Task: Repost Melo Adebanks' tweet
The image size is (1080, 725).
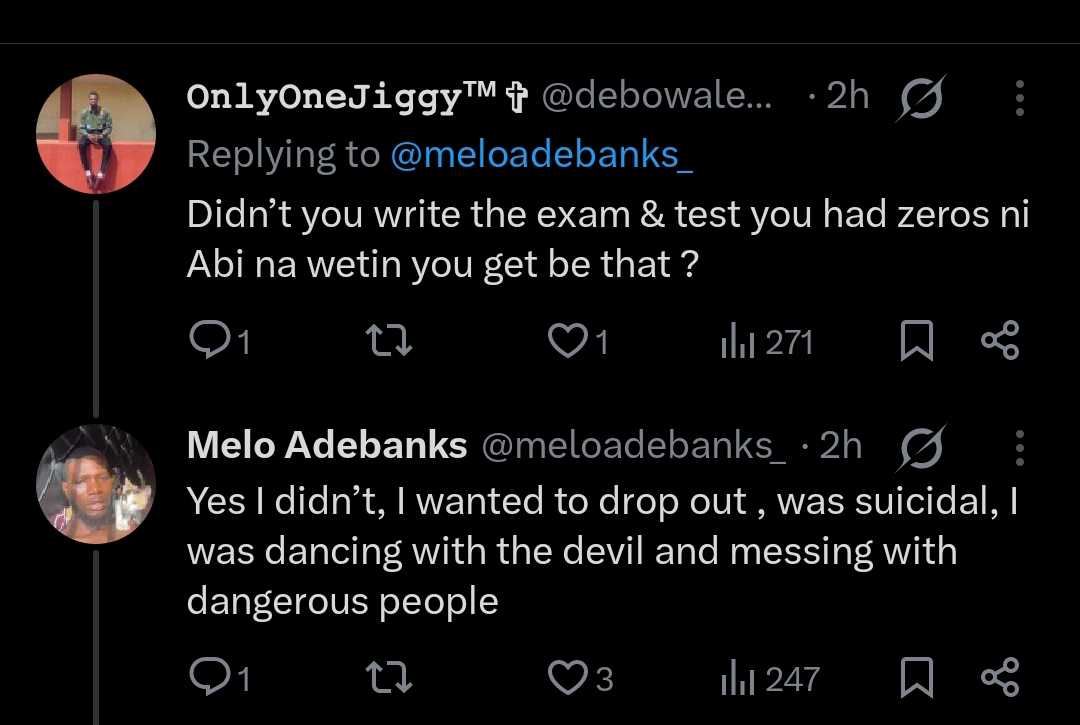Action: click(x=391, y=679)
